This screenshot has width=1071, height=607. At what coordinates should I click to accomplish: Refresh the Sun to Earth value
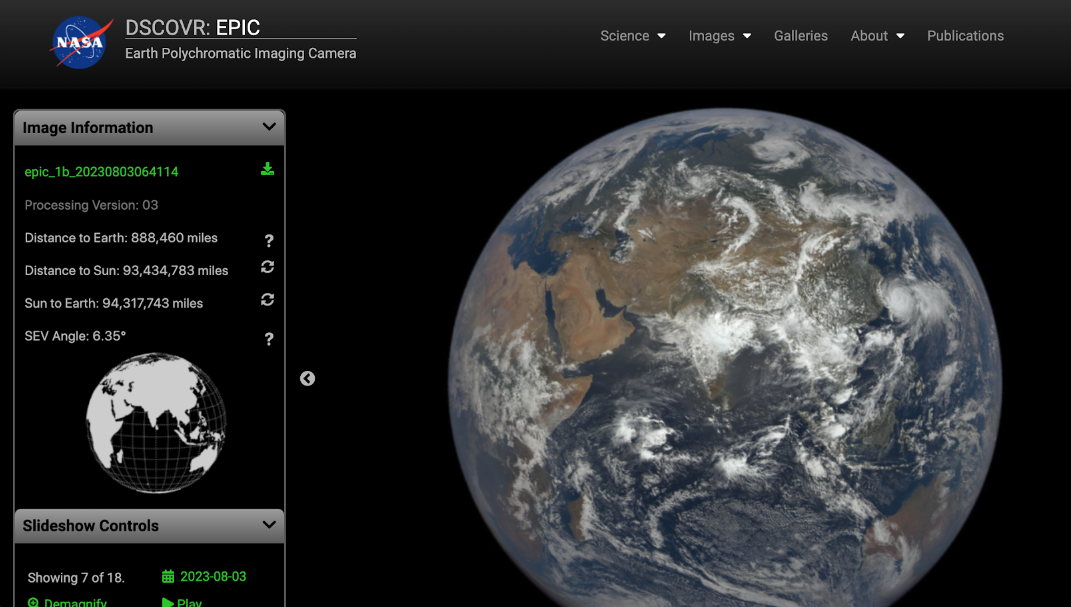point(268,300)
